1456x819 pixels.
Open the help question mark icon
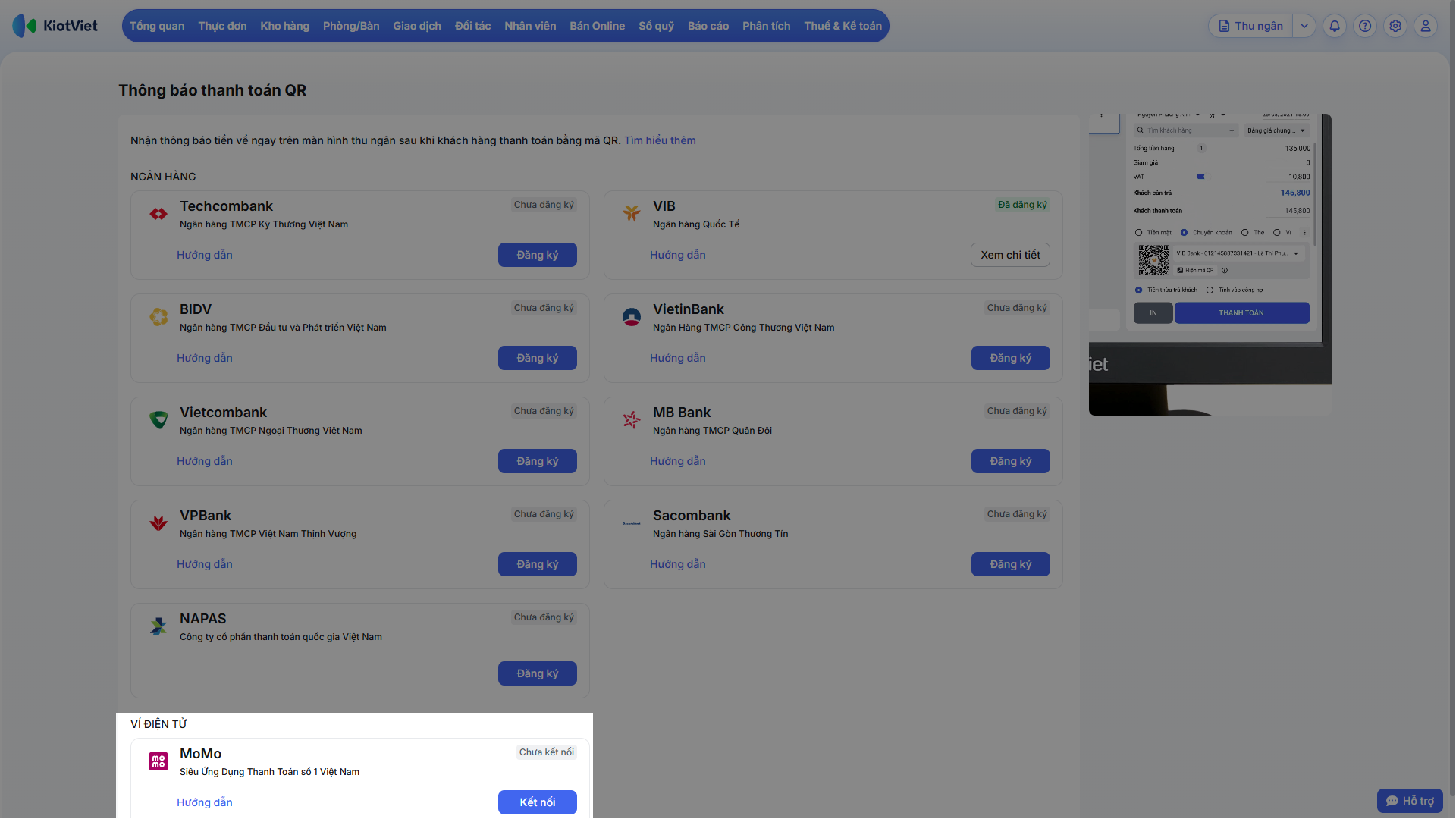click(x=1365, y=26)
